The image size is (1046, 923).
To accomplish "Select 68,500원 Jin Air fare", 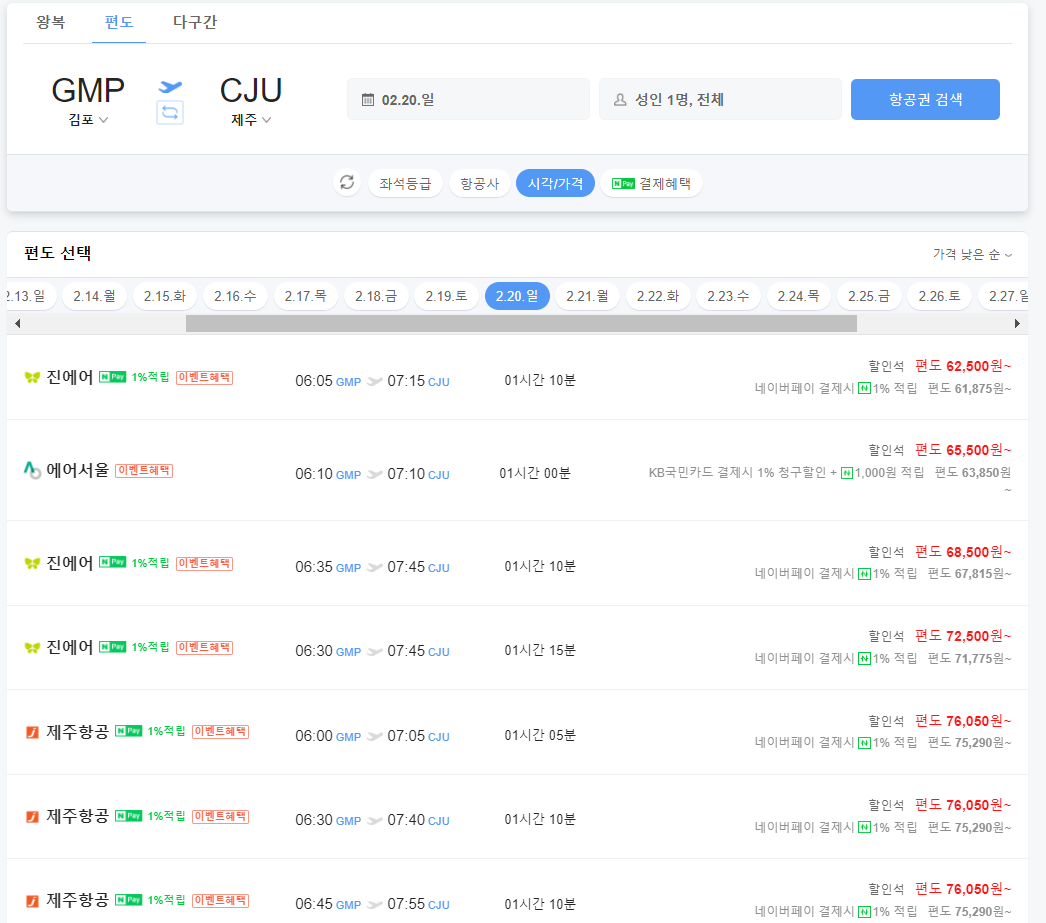I will [963, 552].
